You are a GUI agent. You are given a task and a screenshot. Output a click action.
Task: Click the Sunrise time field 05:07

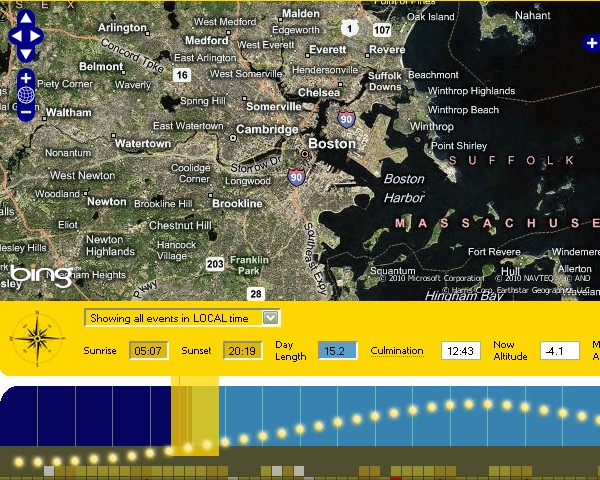[x=148, y=351]
